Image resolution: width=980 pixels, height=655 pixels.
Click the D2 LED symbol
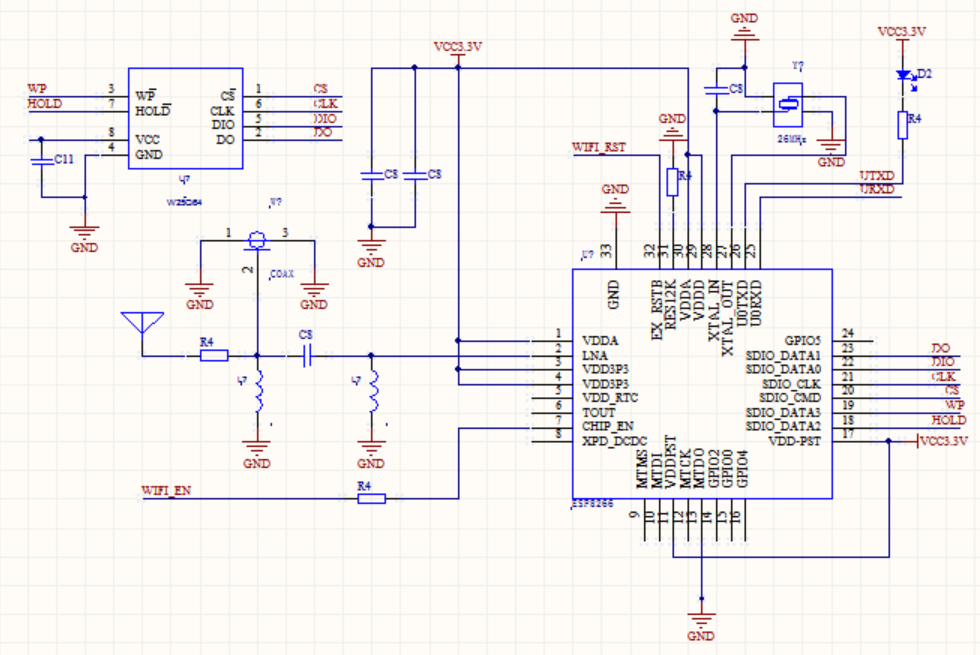906,76
